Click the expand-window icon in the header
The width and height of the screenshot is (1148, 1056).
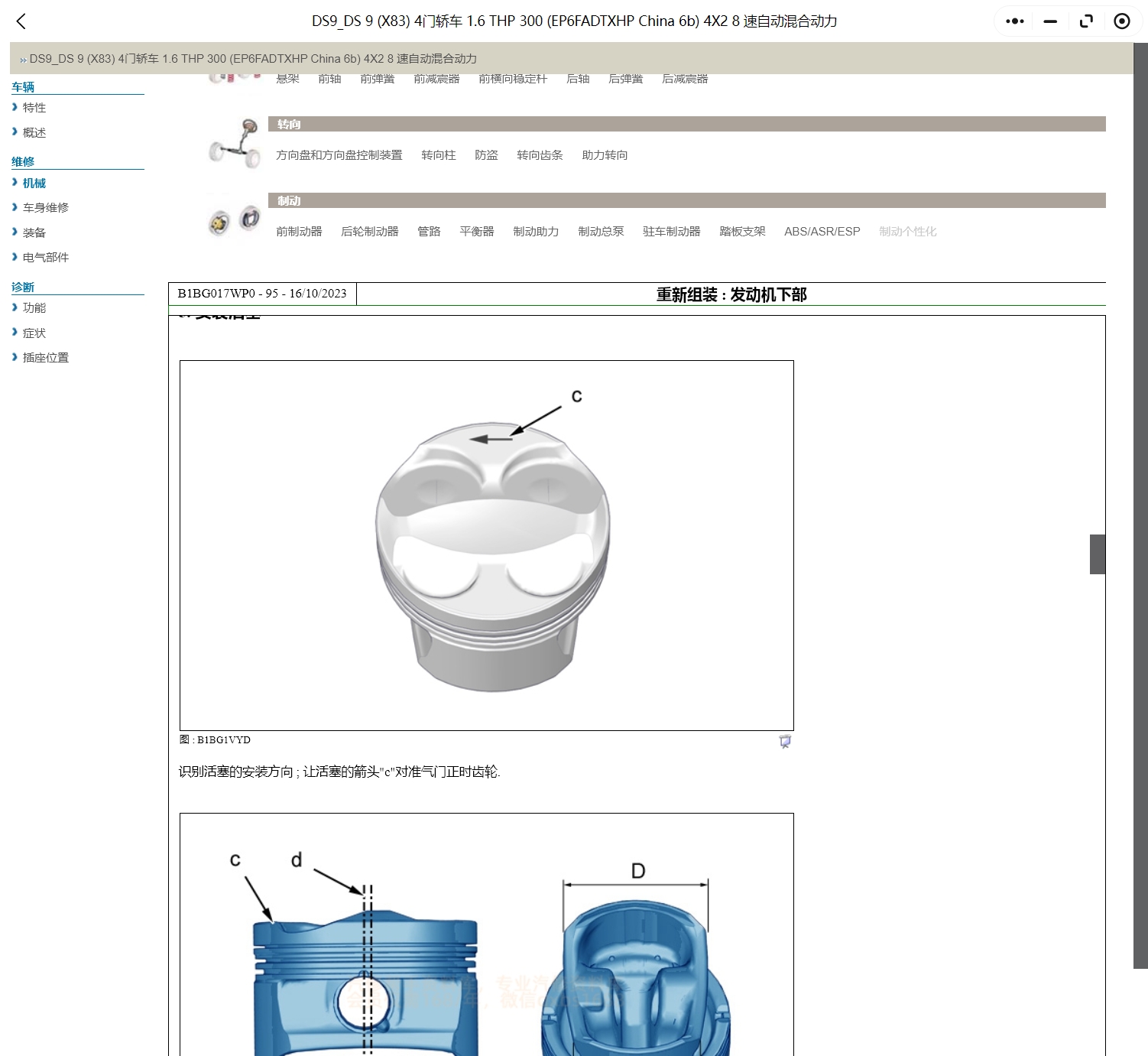[x=1086, y=21]
